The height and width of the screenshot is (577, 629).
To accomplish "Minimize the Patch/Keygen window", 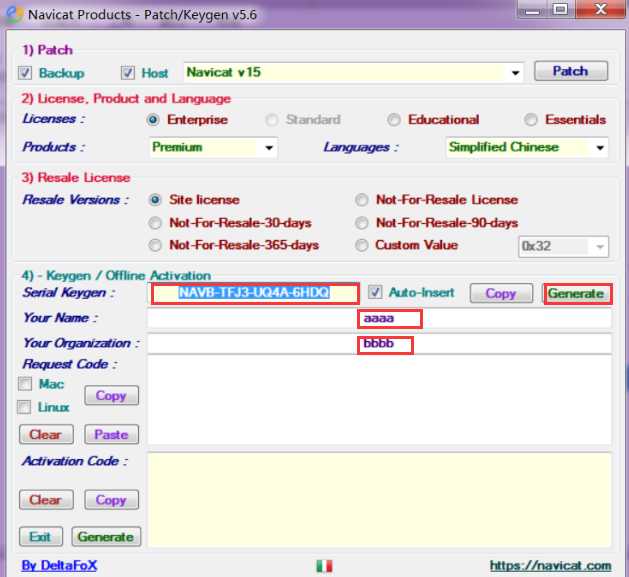I will click(532, 10).
